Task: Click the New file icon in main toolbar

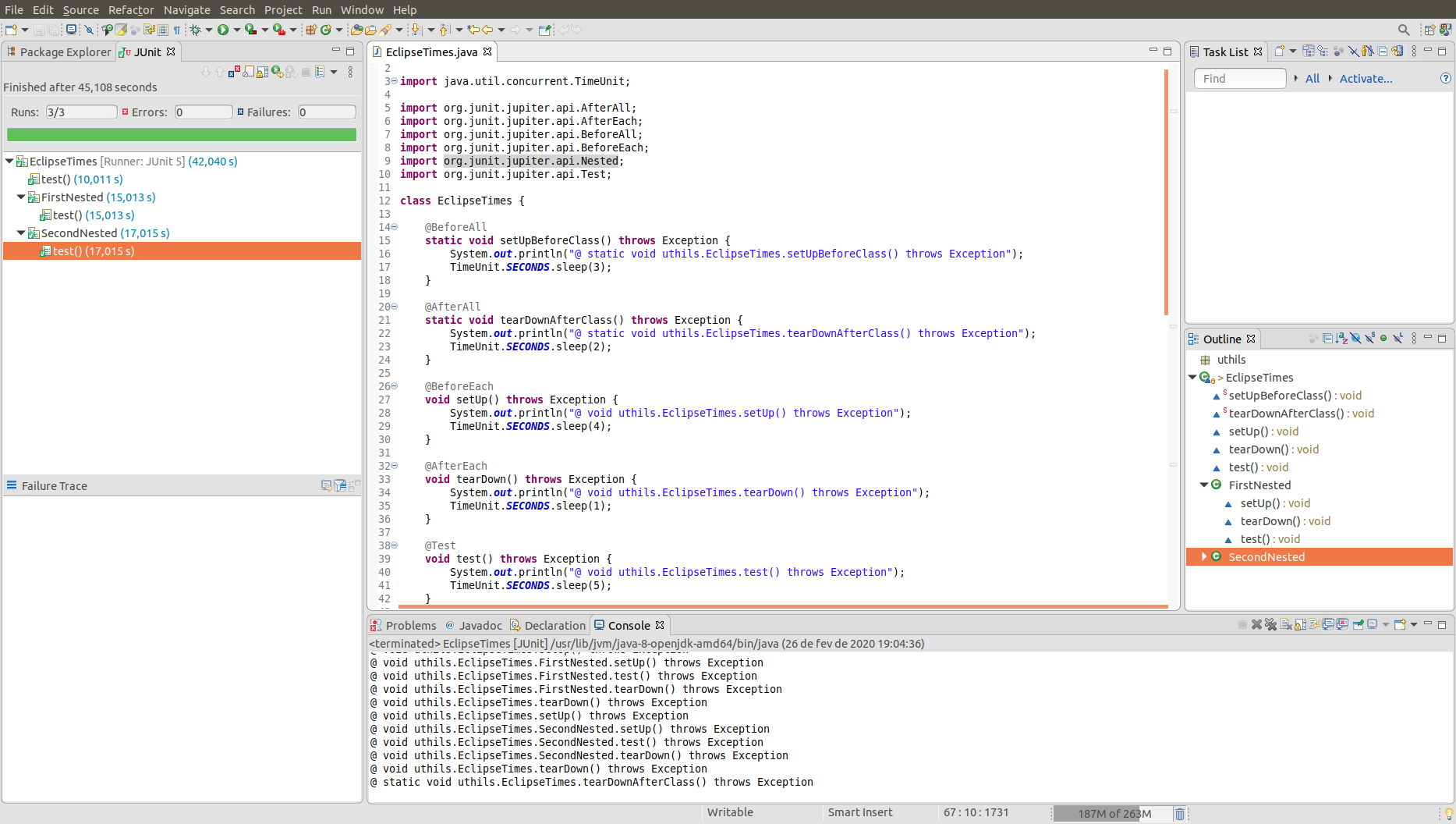Action: [11, 30]
